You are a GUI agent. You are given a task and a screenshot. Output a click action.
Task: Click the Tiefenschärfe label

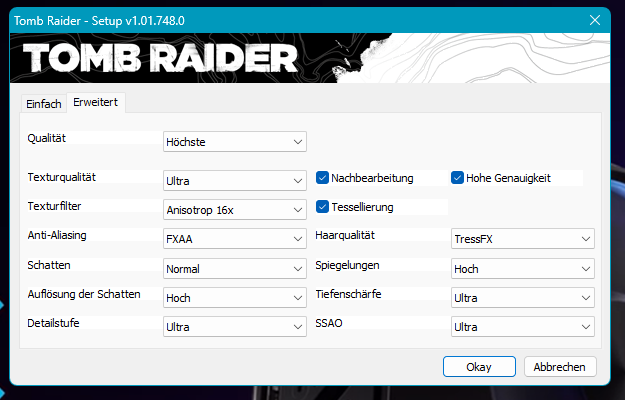[x=348, y=294]
